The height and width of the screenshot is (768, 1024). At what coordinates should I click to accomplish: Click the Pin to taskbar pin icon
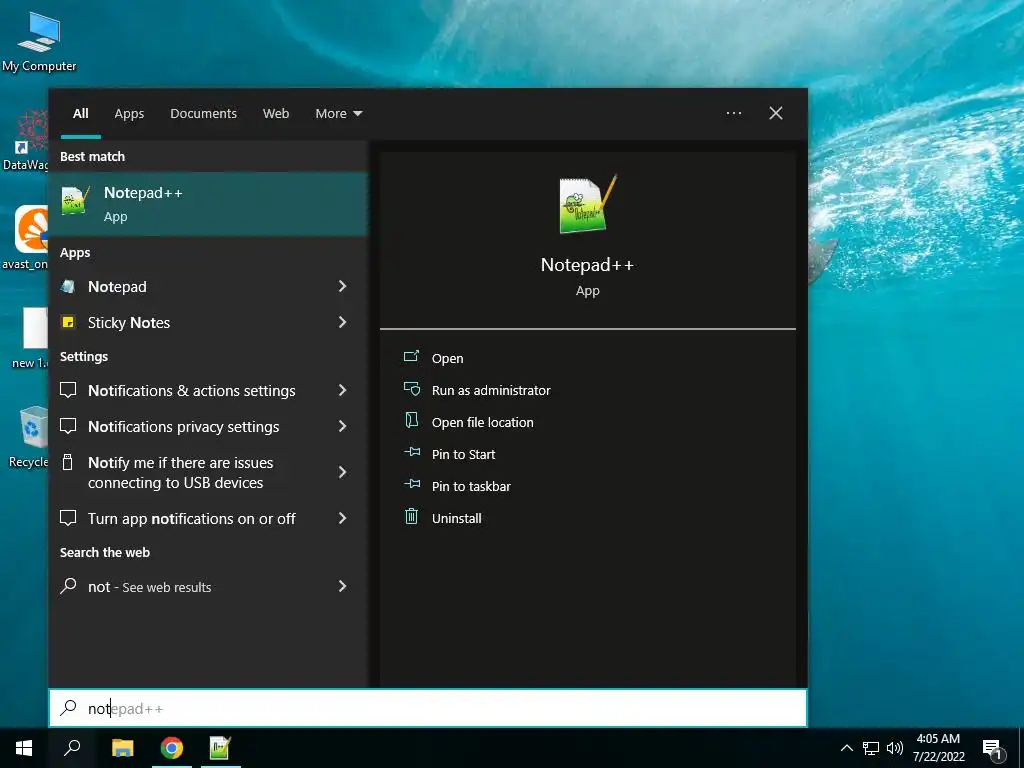412,484
